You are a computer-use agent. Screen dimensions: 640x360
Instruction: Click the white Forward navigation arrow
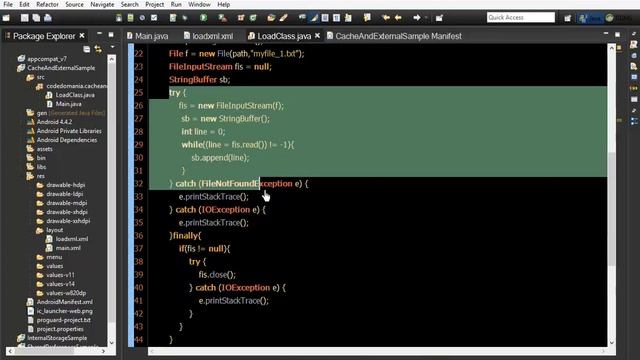[x=417, y=18]
